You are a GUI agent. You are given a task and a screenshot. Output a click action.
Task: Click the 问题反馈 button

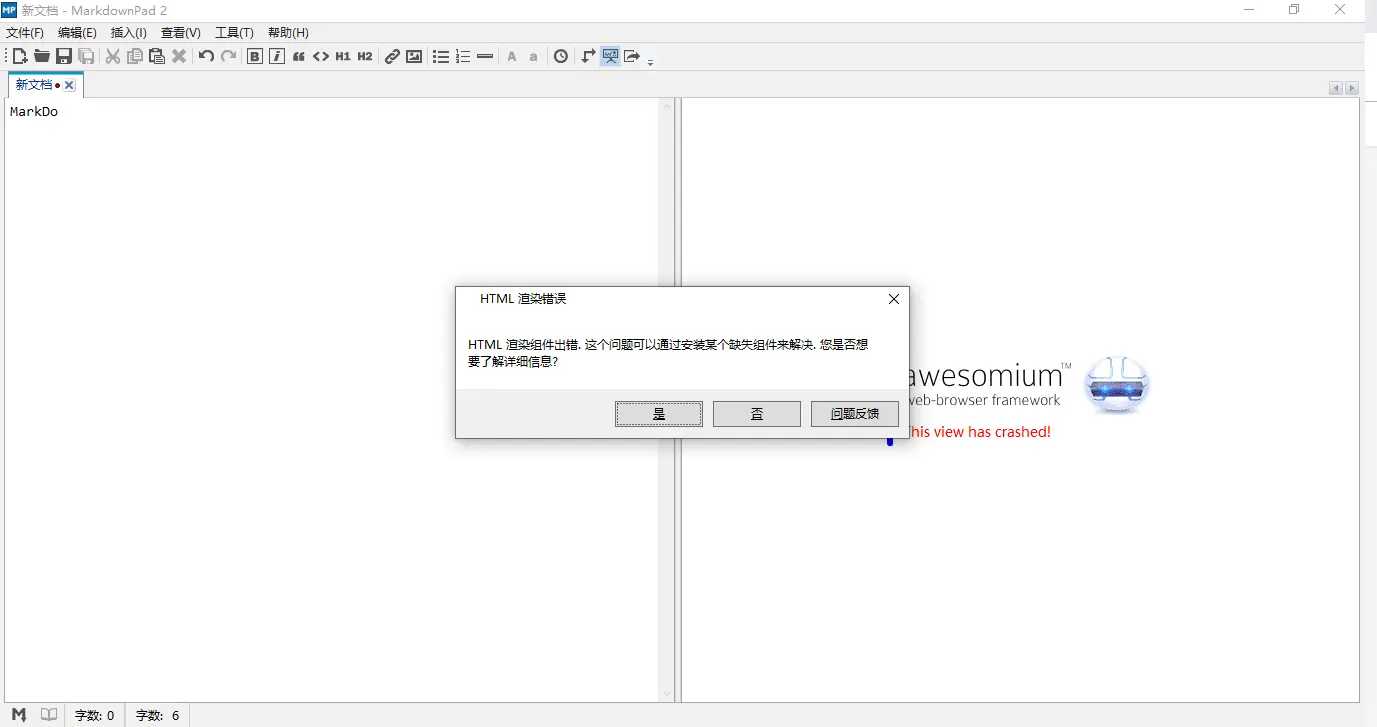855,414
